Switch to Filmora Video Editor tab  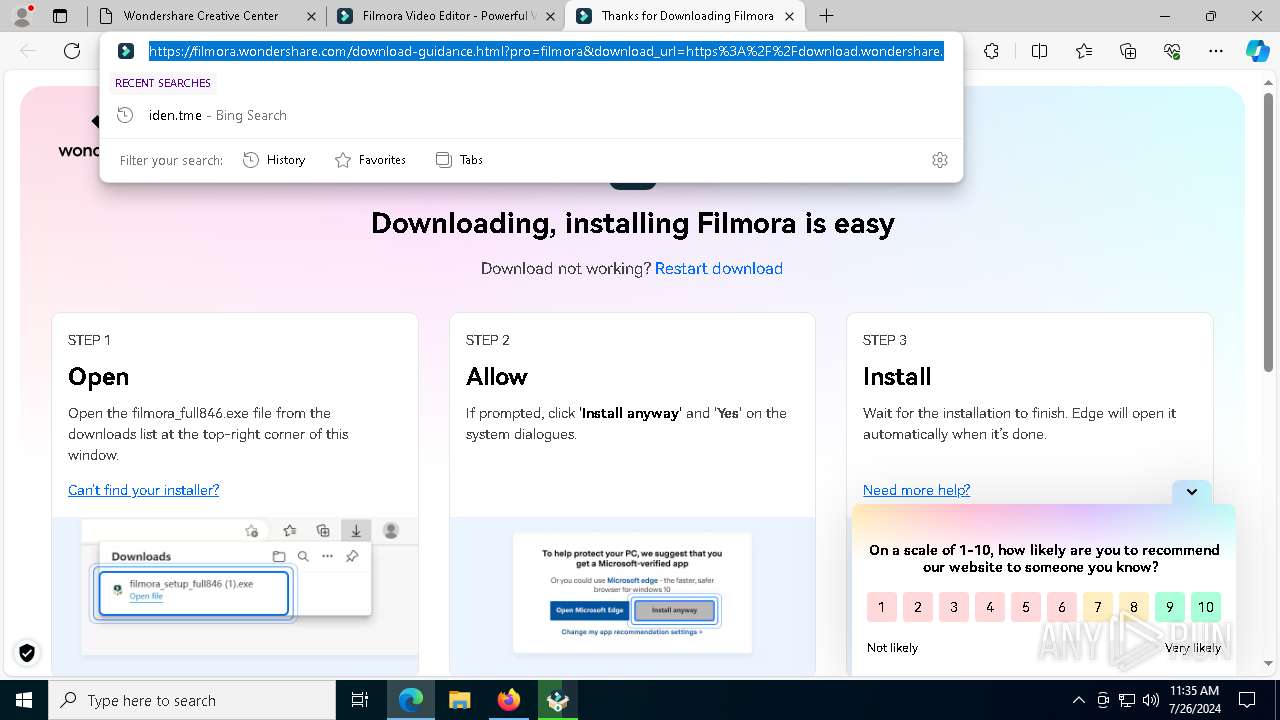click(445, 16)
